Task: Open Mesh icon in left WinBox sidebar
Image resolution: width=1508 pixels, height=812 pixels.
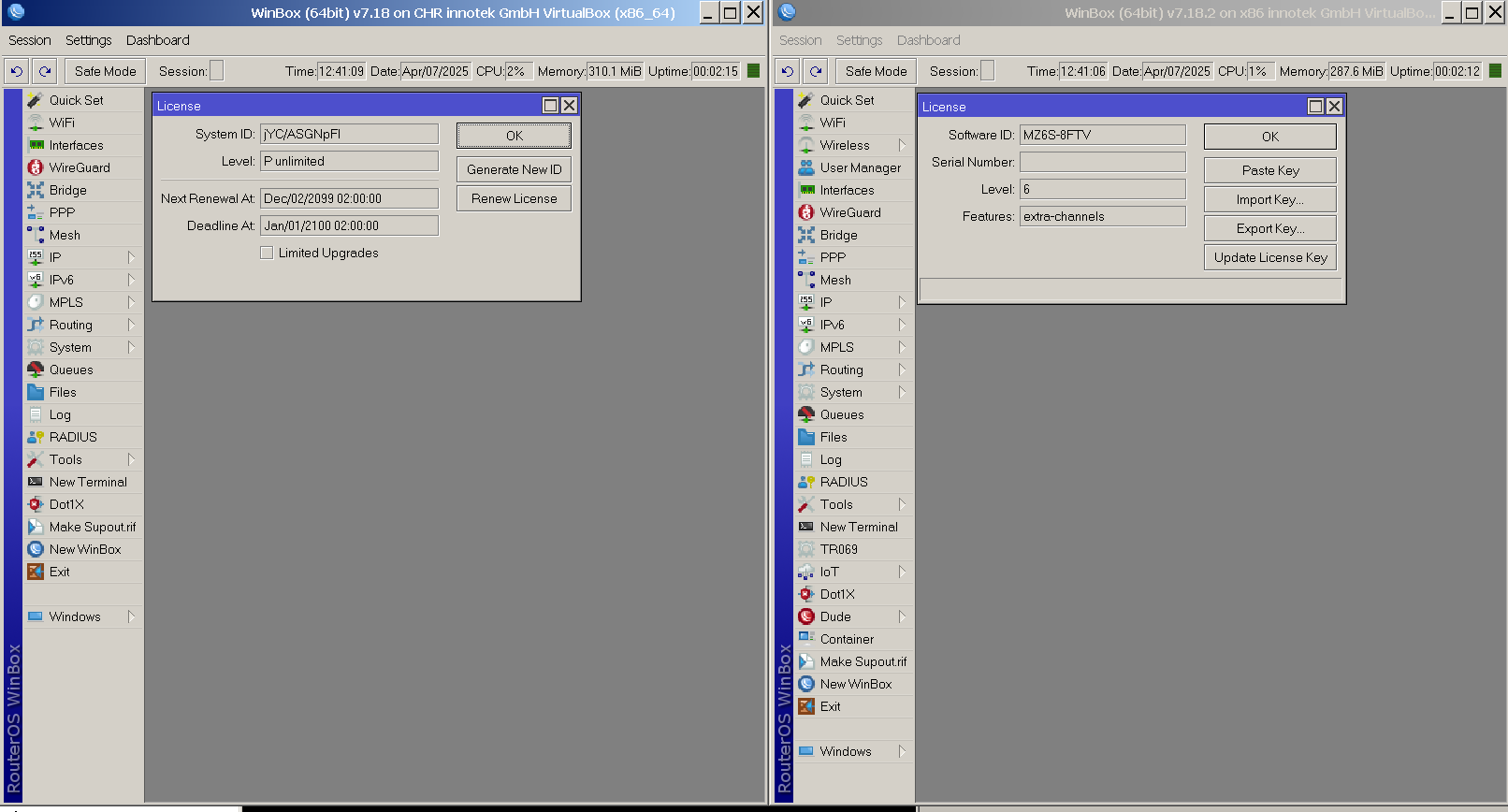Action: (36, 235)
